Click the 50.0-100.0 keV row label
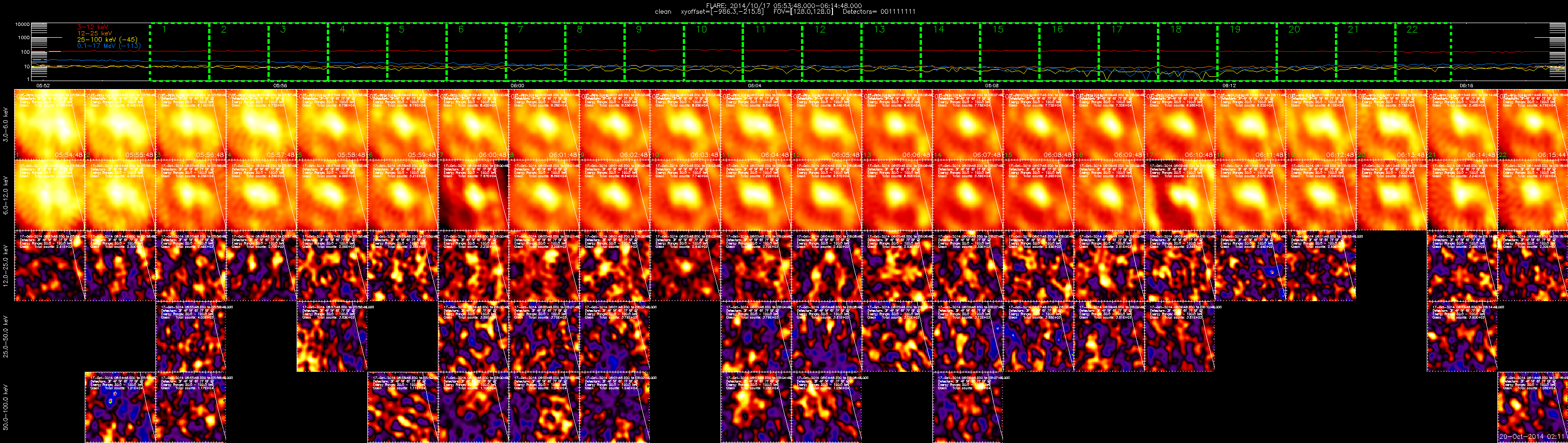This screenshot has width=1568, height=443. coord(6,407)
